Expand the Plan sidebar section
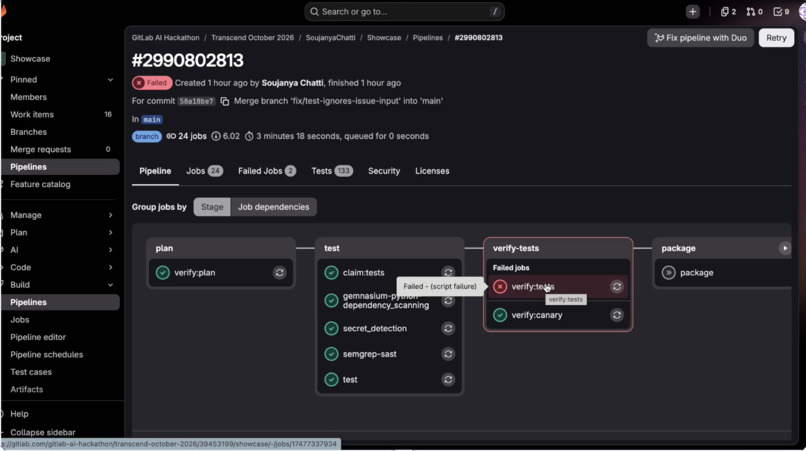 coord(110,232)
